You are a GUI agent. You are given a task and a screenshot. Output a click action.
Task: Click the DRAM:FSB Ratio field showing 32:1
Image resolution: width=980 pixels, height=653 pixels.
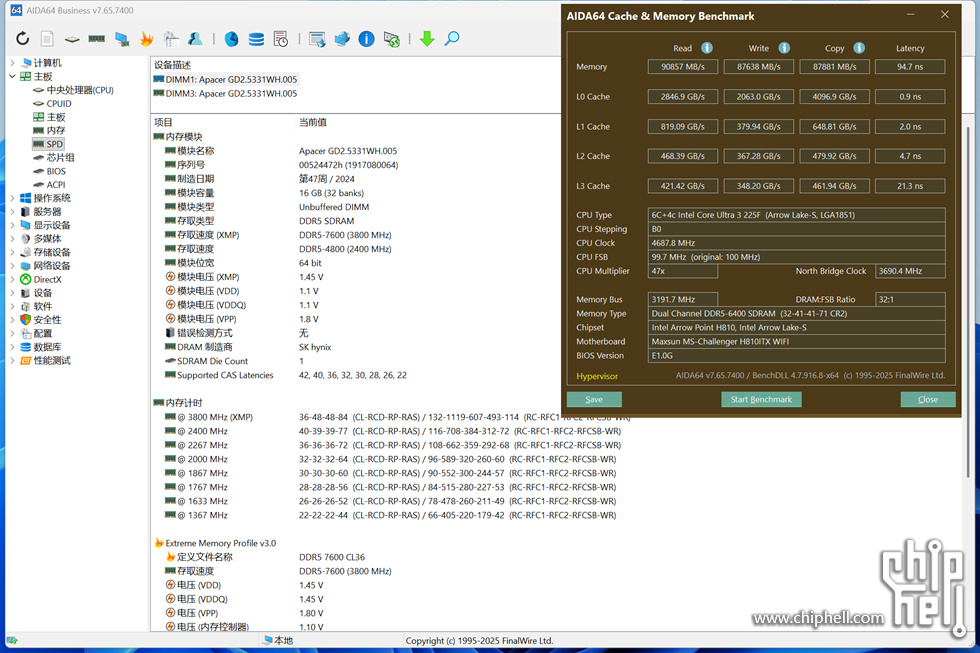click(910, 299)
